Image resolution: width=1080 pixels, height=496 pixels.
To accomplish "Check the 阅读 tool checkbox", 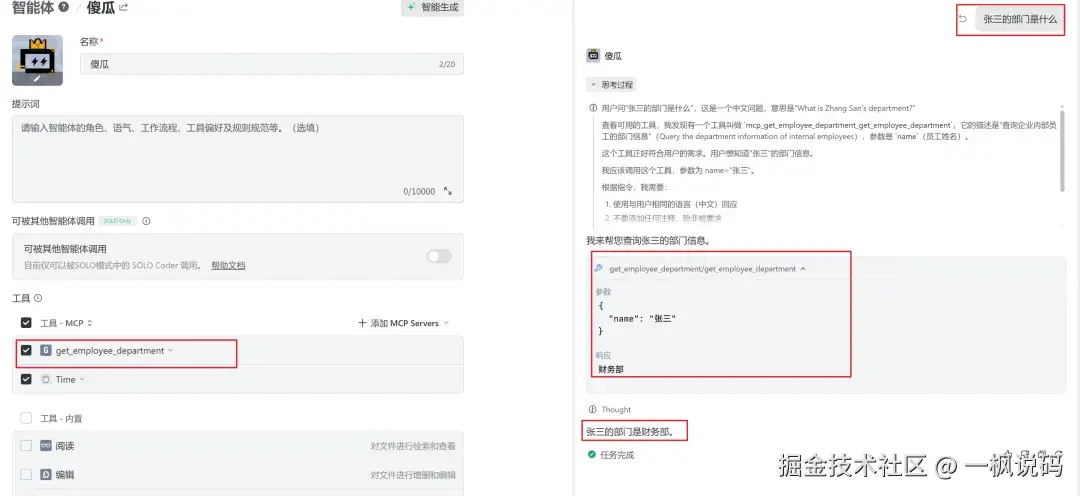I will pos(26,446).
